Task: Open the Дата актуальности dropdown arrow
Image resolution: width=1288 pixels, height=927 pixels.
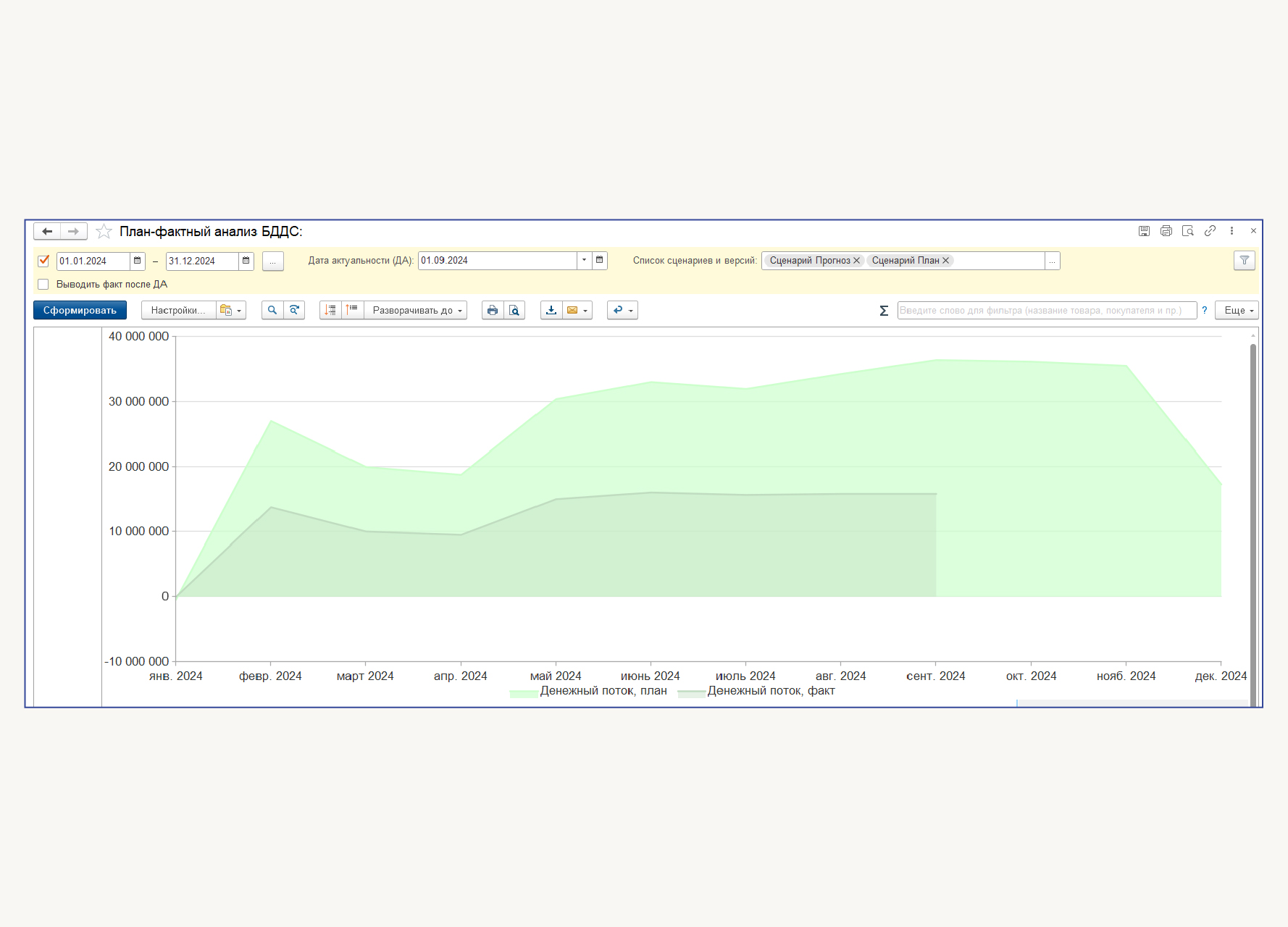Action: point(584,260)
